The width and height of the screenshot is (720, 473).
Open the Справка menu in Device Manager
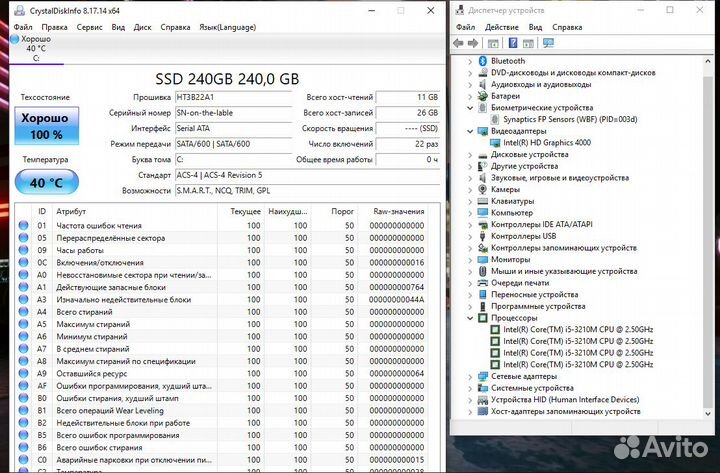click(567, 27)
